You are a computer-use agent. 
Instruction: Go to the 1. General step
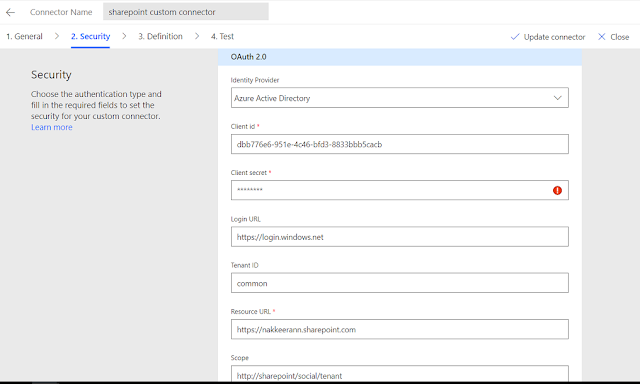coord(24,36)
